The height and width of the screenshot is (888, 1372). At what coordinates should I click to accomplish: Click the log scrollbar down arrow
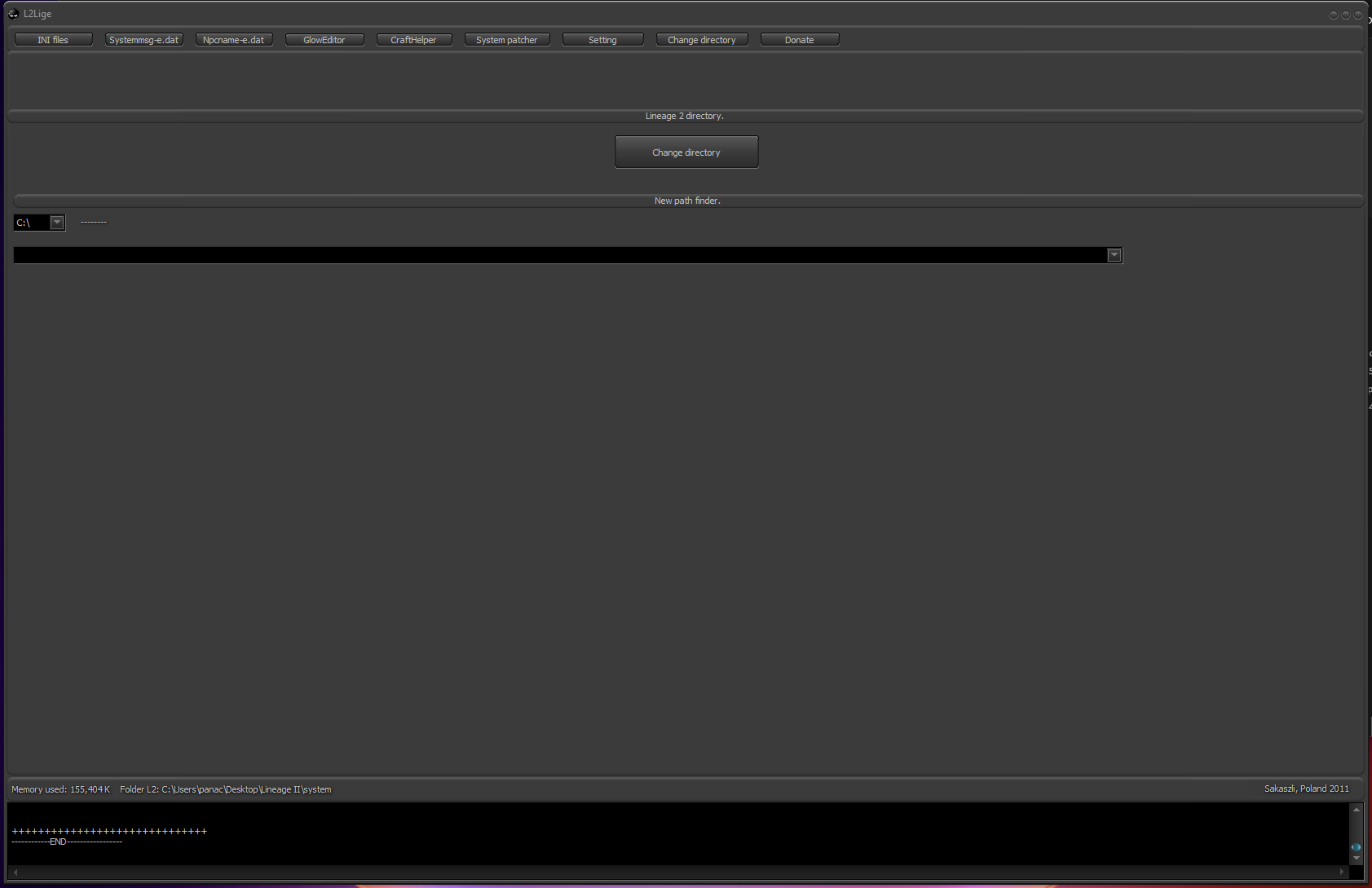1357,858
